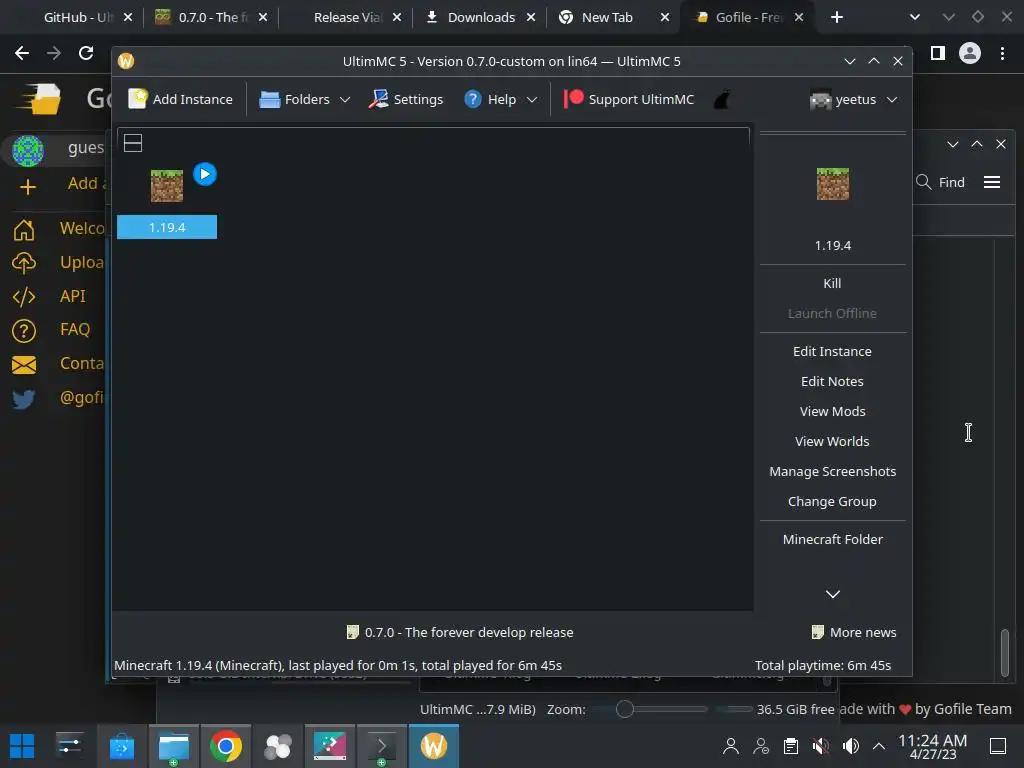Click the Gofile Add plus icon
The image size is (1024, 768).
[27, 187]
